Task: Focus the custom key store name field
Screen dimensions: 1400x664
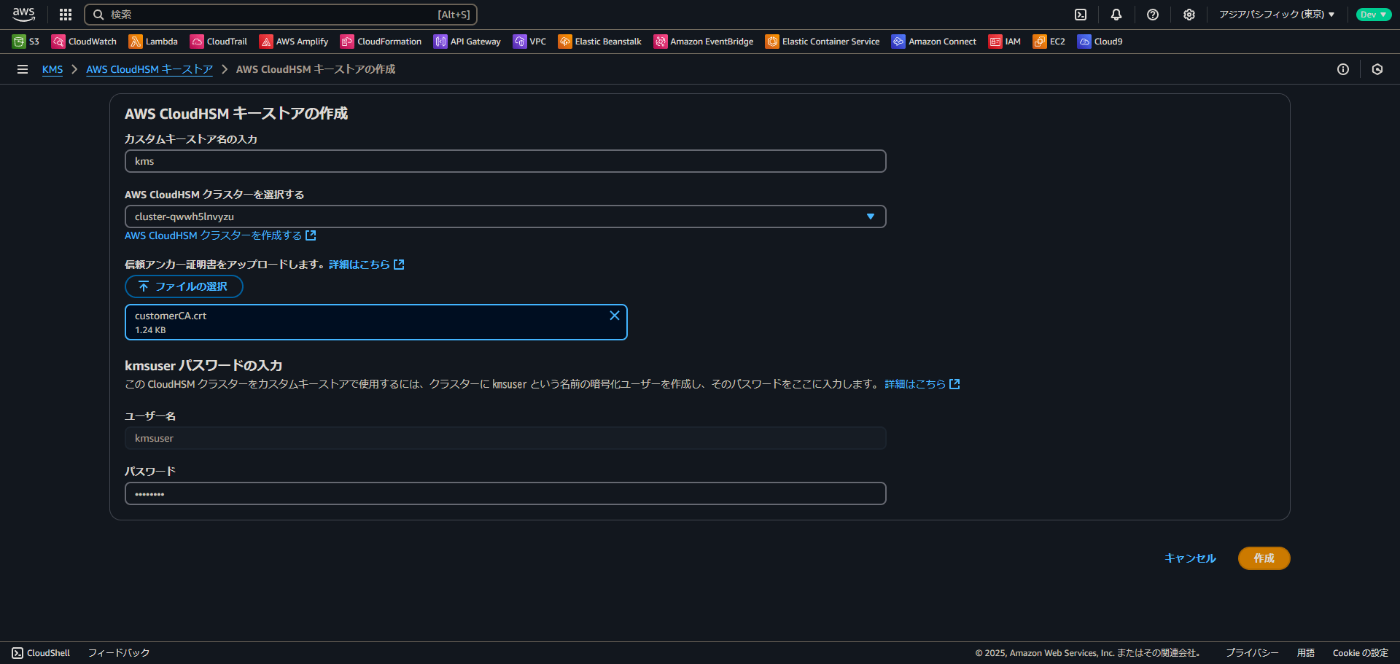Action: coord(505,161)
